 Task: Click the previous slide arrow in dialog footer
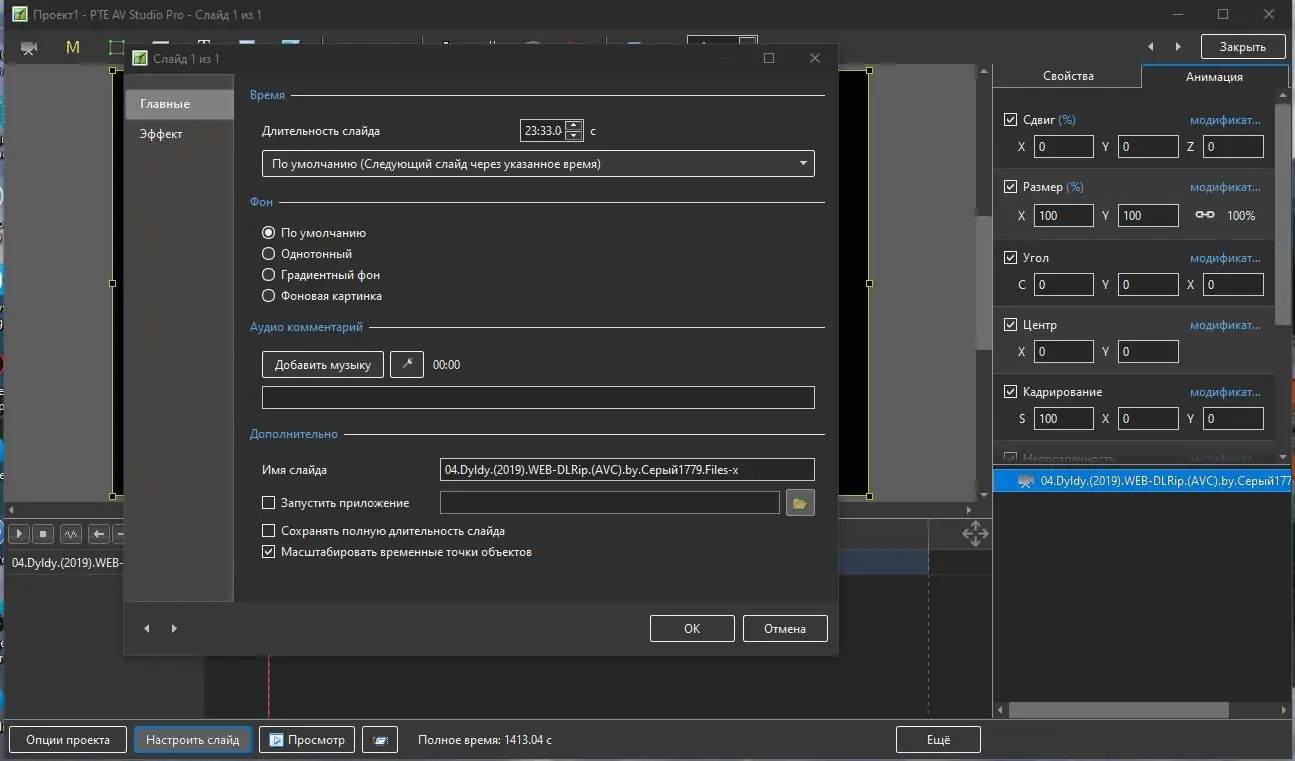147,628
